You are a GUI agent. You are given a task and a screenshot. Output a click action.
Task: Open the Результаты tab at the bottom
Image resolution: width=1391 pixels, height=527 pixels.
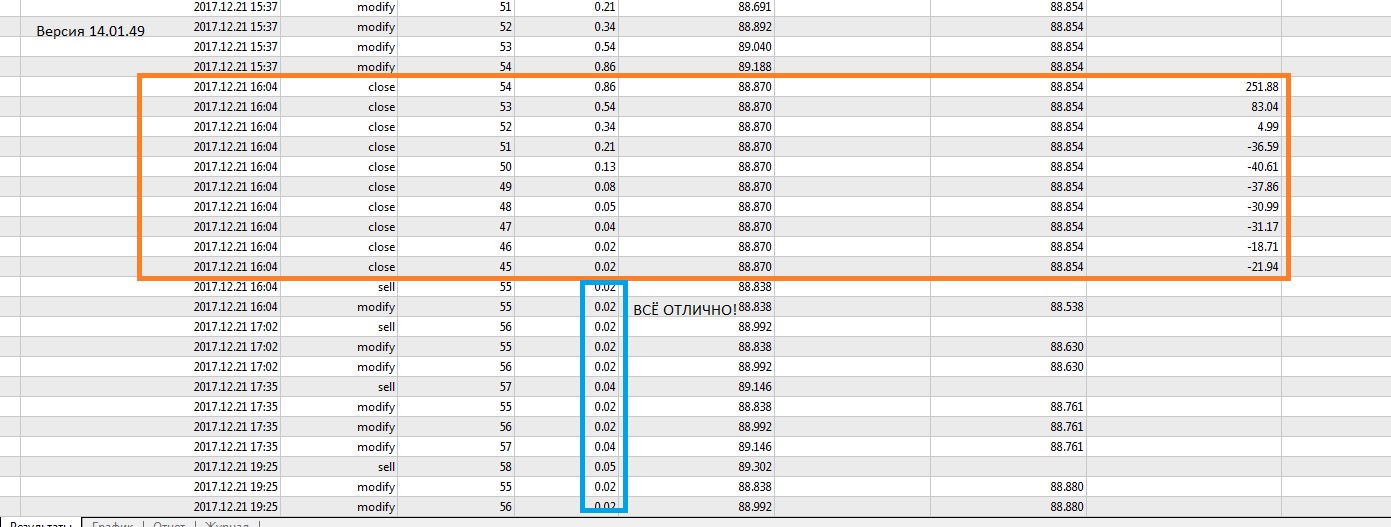point(42,524)
